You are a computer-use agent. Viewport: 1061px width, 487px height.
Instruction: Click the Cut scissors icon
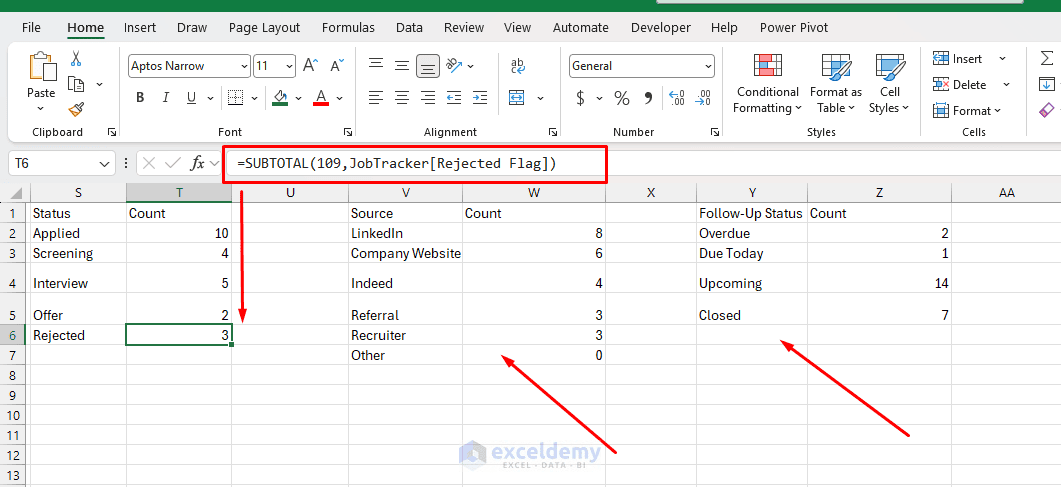click(x=76, y=59)
